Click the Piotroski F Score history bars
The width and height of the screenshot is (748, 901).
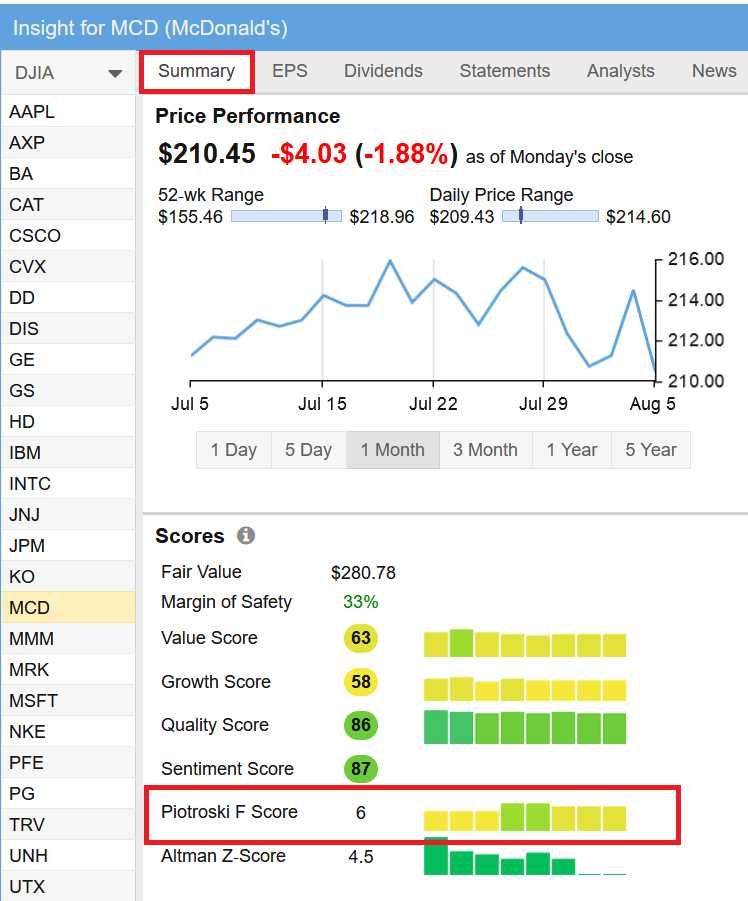(x=525, y=817)
